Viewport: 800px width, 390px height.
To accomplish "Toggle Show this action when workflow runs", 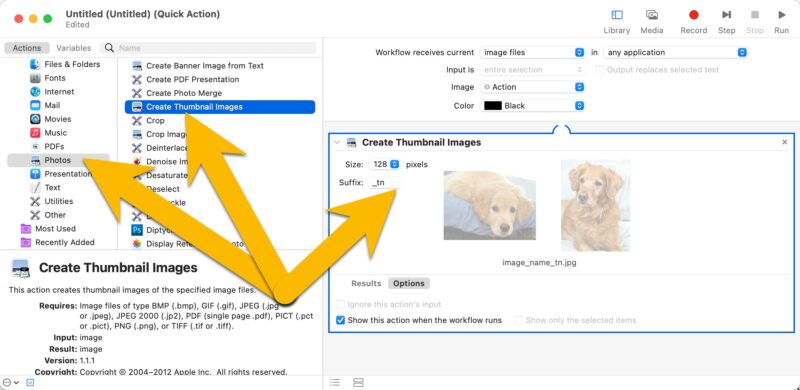I will (341, 321).
